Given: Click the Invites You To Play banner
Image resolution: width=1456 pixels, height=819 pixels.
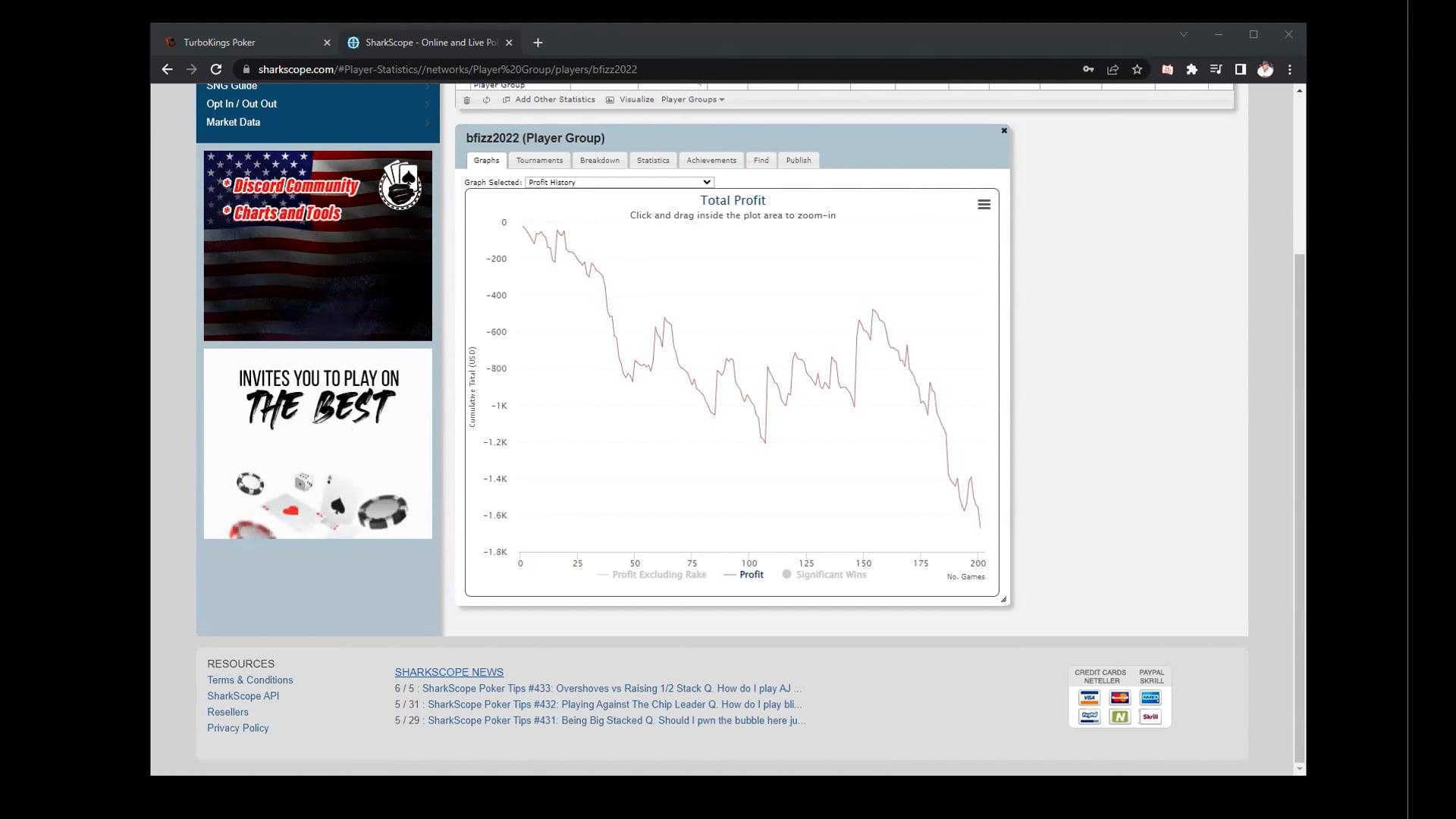Looking at the screenshot, I should pos(318,444).
